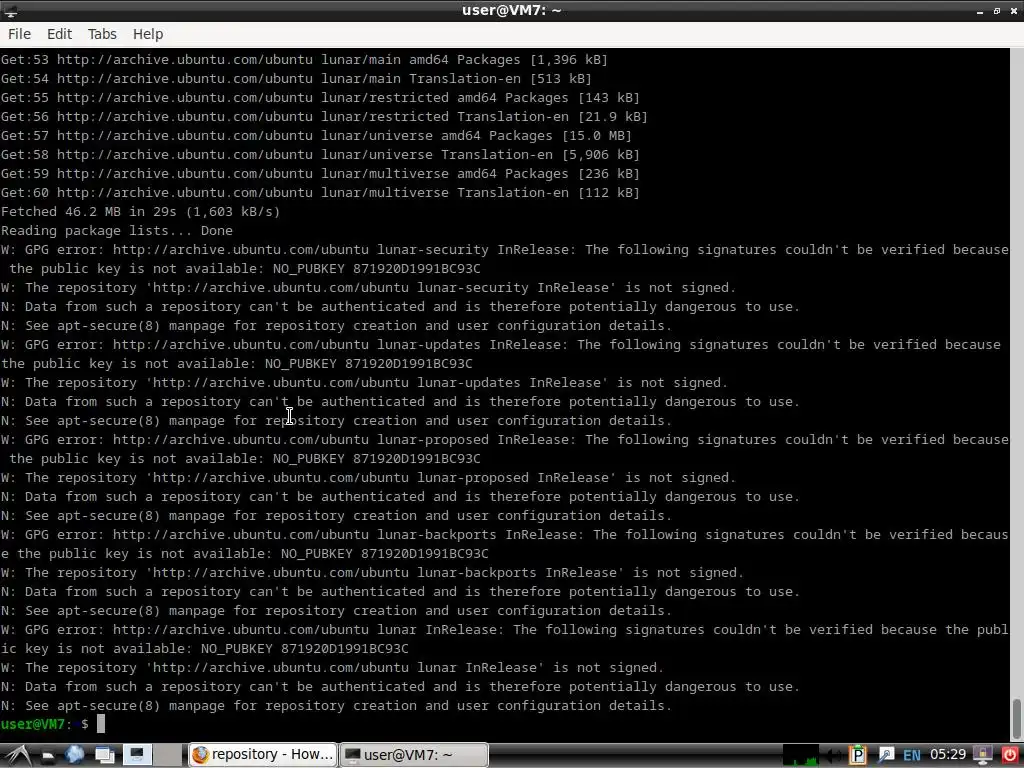Click the network connection tray icon

coord(886,755)
